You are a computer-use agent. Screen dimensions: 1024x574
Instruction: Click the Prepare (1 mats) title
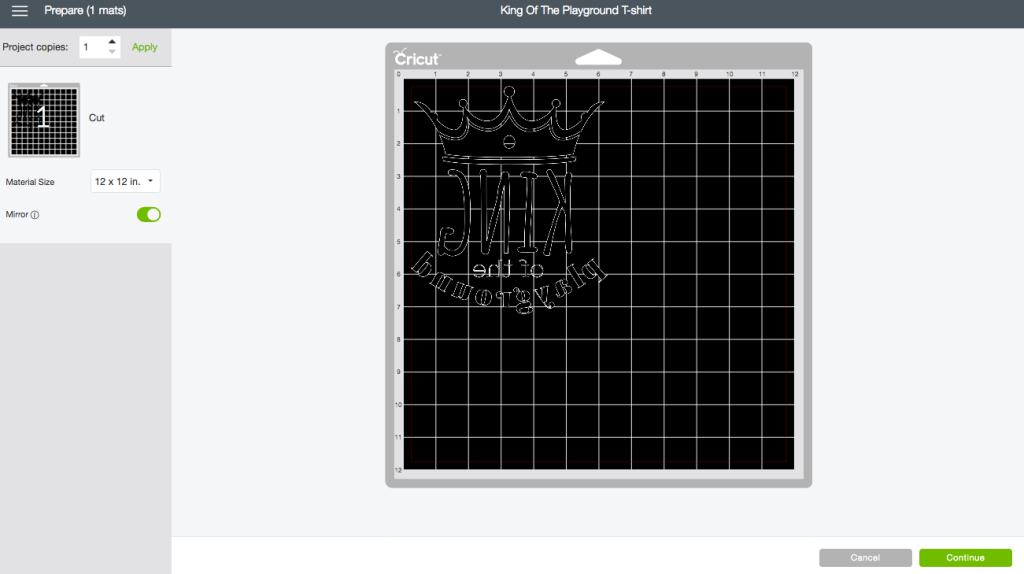pyautogui.click(x=85, y=10)
